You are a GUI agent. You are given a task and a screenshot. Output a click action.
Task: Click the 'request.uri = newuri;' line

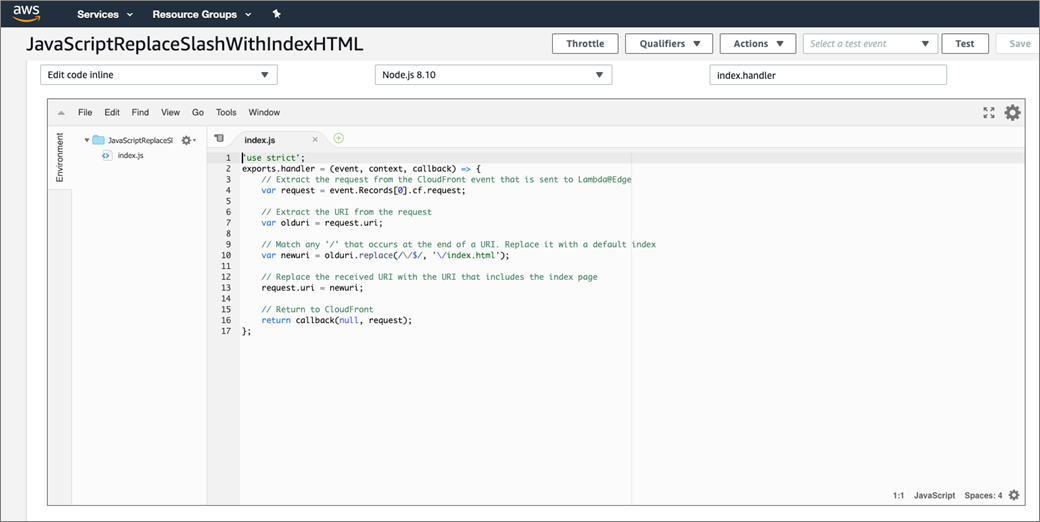pyautogui.click(x=312, y=287)
